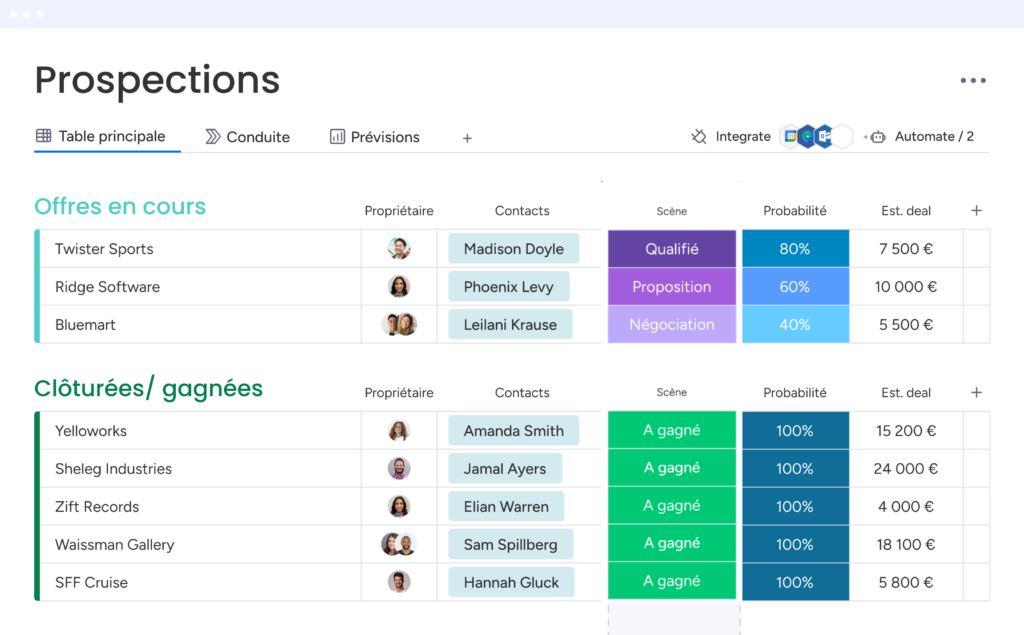The height and width of the screenshot is (635, 1024).
Task: Switch to Table principale tab
Action: click(101, 136)
